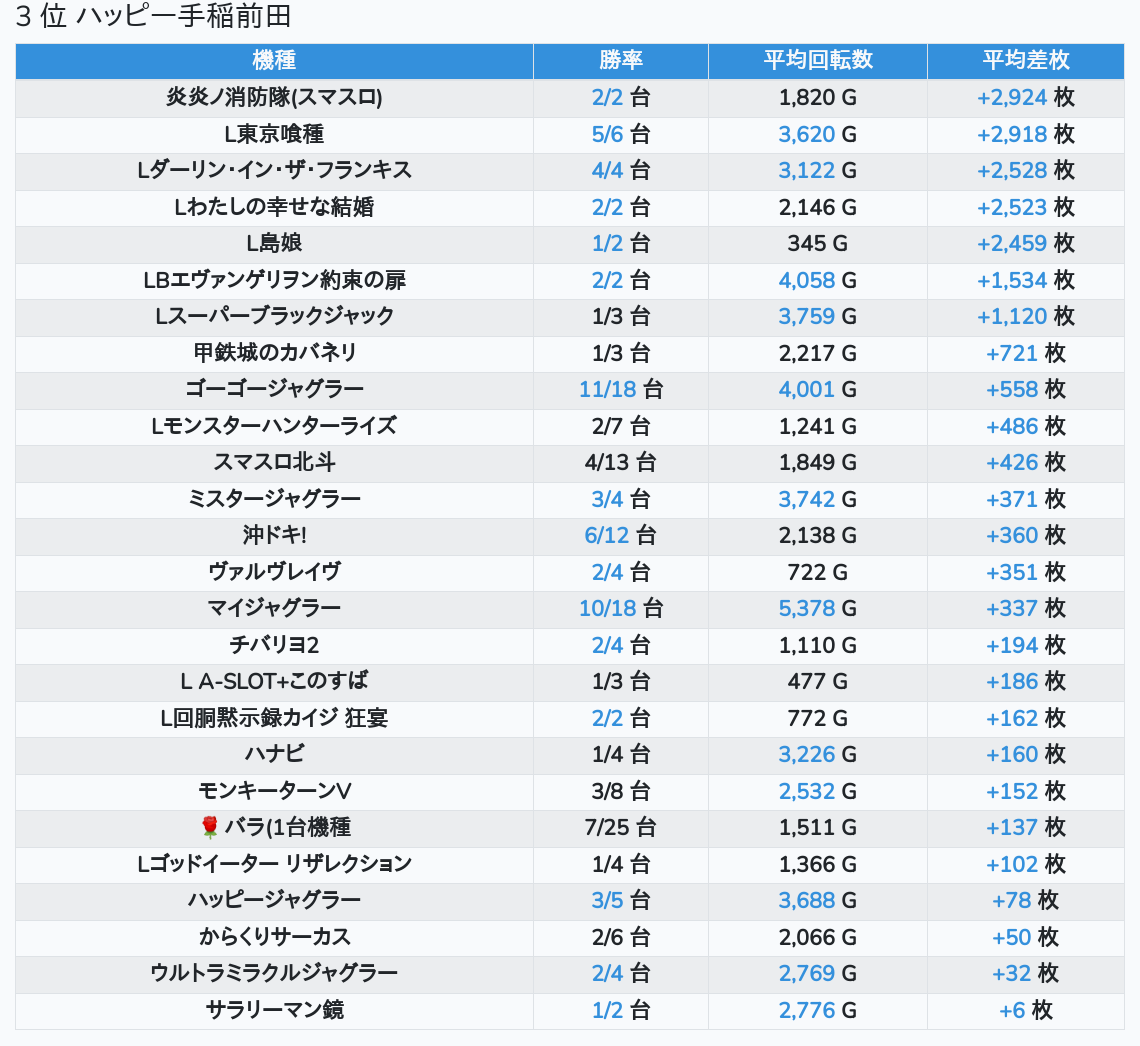This screenshot has height=1046, width=1140.
Task: Click the 3/8 台 win rate cell
Action: point(621,791)
